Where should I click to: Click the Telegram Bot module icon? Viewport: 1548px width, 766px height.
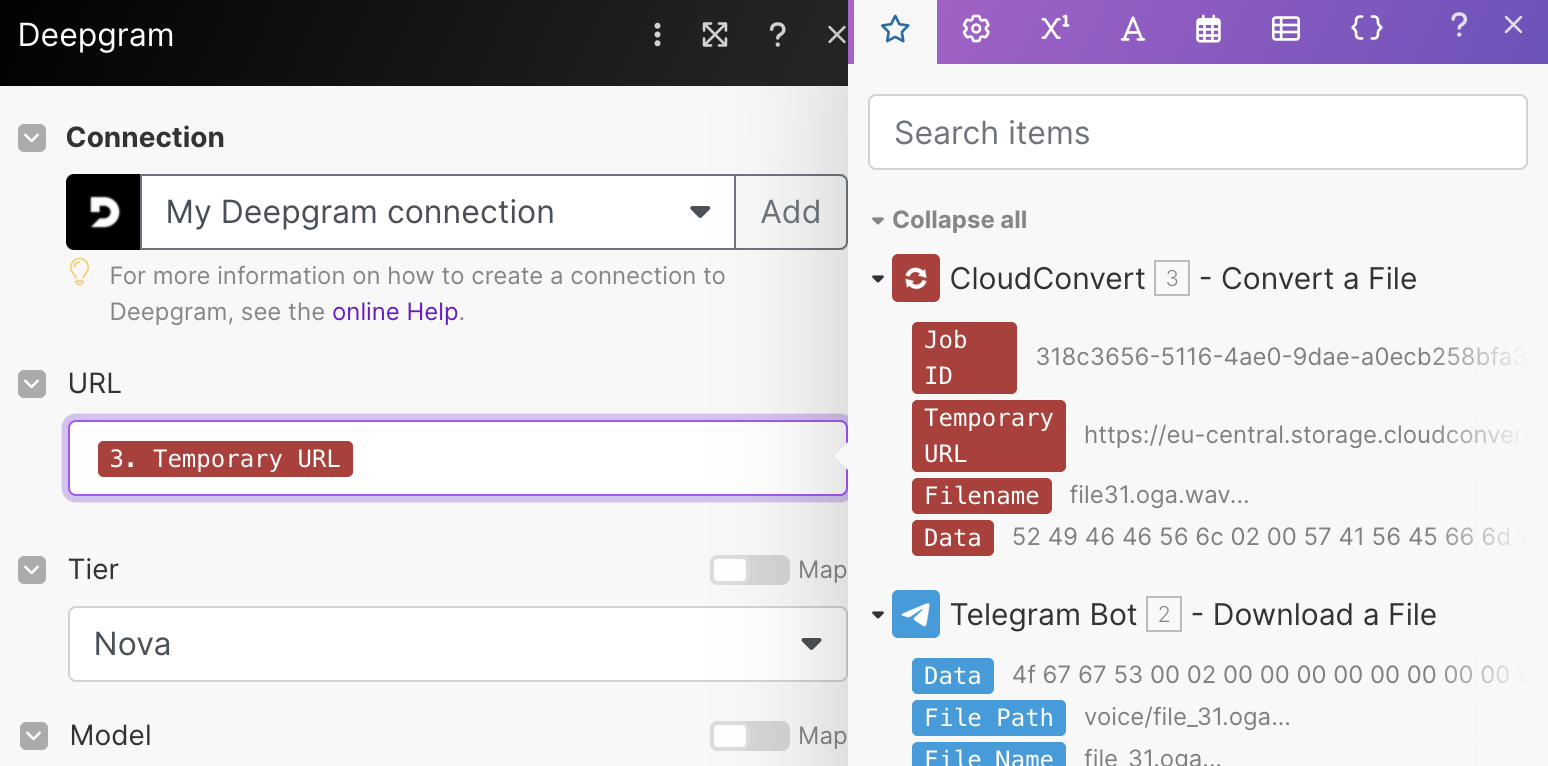(916, 614)
